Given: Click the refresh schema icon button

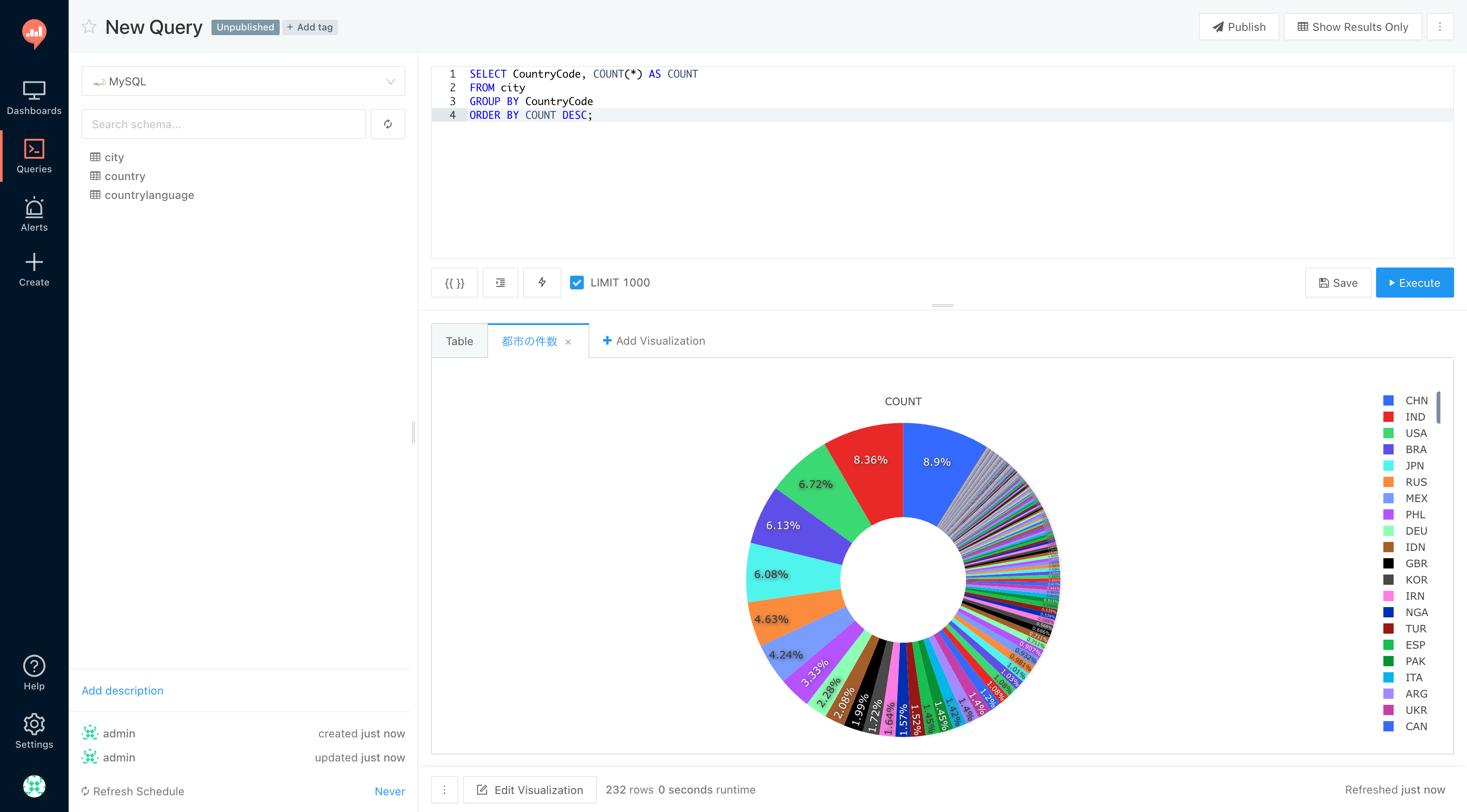Looking at the screenshot, I should (388, 124).
